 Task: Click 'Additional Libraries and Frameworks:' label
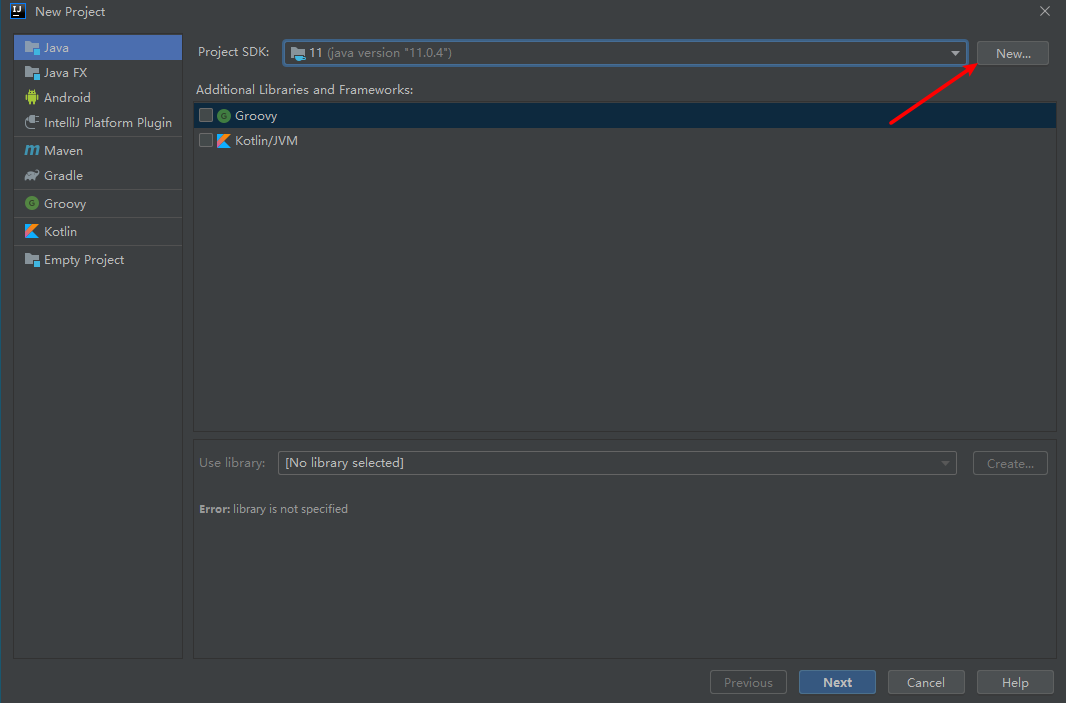(305, 90)
